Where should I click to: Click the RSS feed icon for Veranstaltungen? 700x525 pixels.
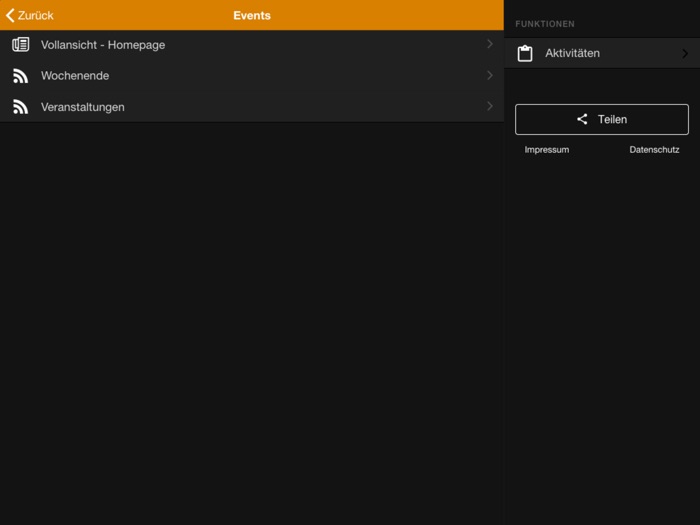click(x=20, y=107)
